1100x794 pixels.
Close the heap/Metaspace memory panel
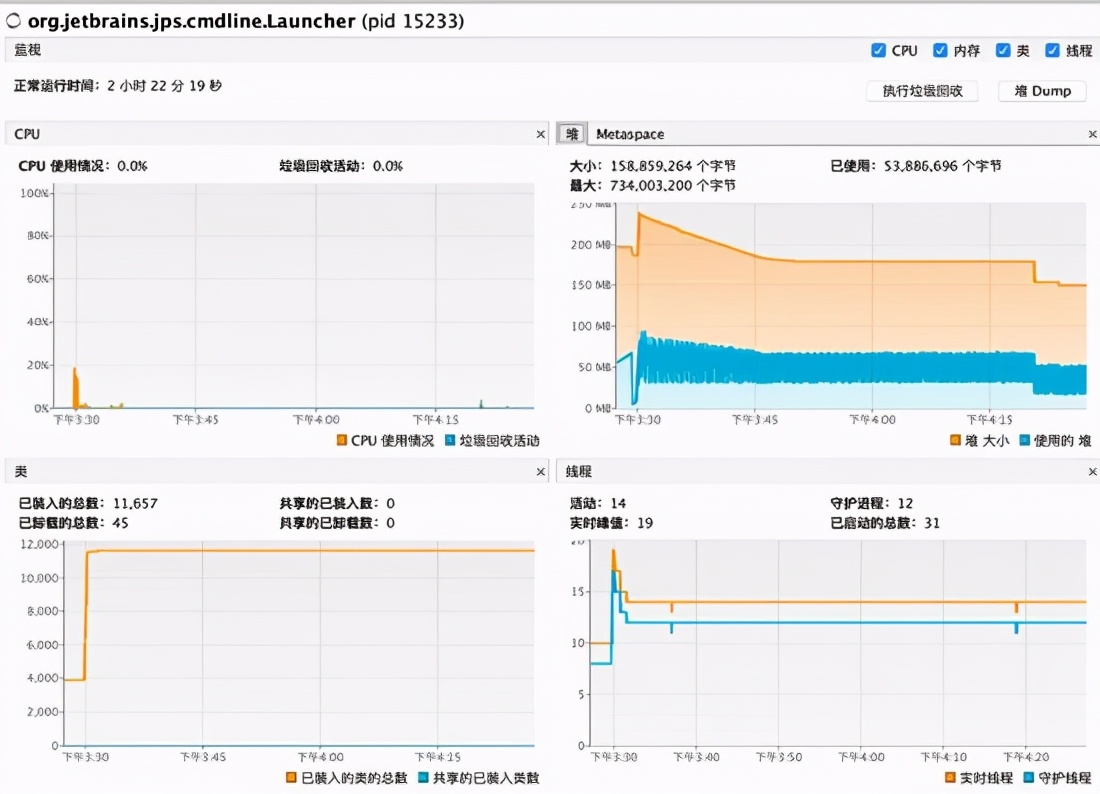[x=1092, y=134]
